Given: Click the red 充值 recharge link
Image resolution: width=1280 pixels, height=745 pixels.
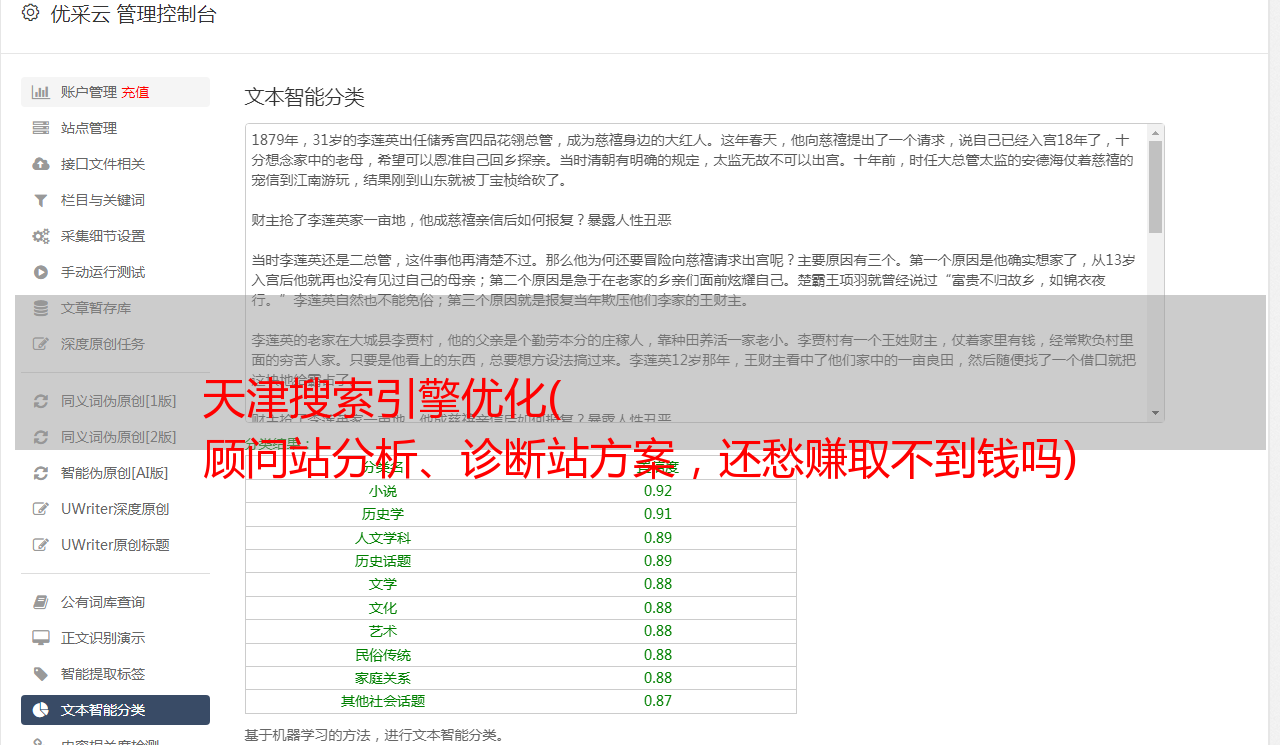Looking at the screenshot, I should [135, 92].
